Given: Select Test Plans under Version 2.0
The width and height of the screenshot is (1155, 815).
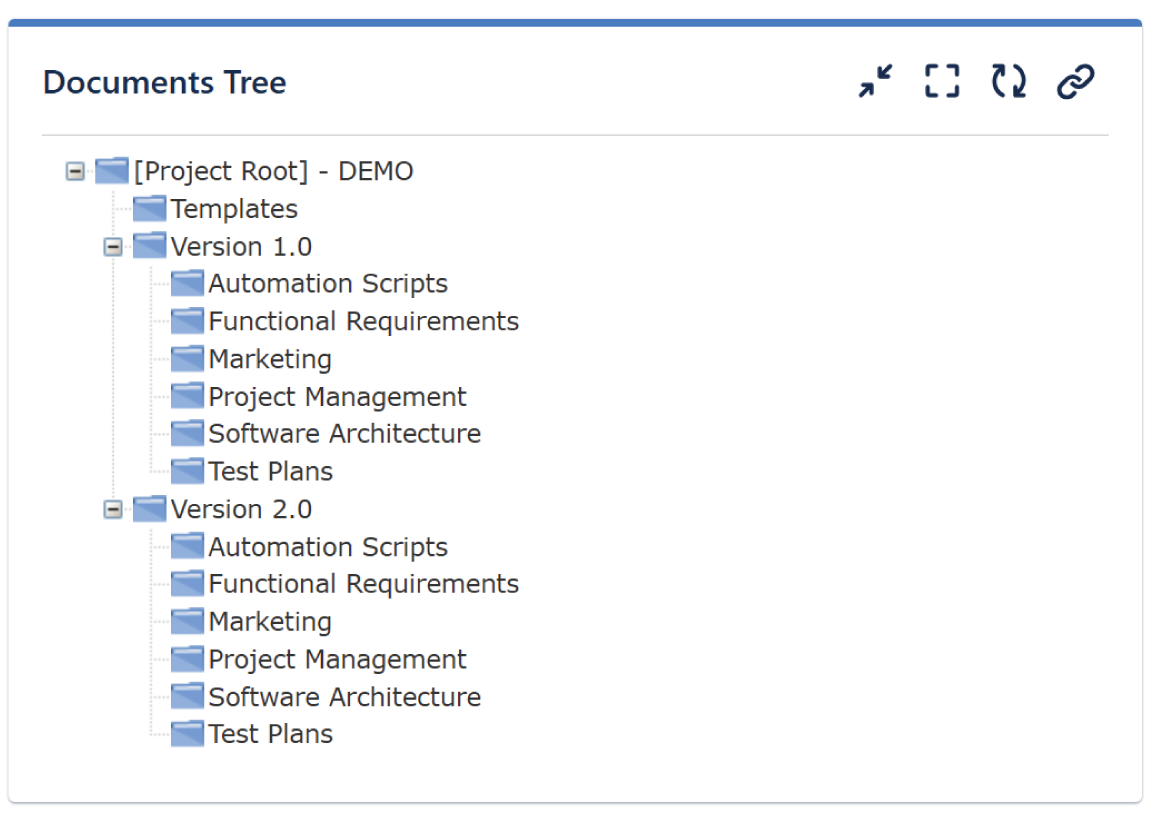Looking at the screenshot, I should pos(270,733).
